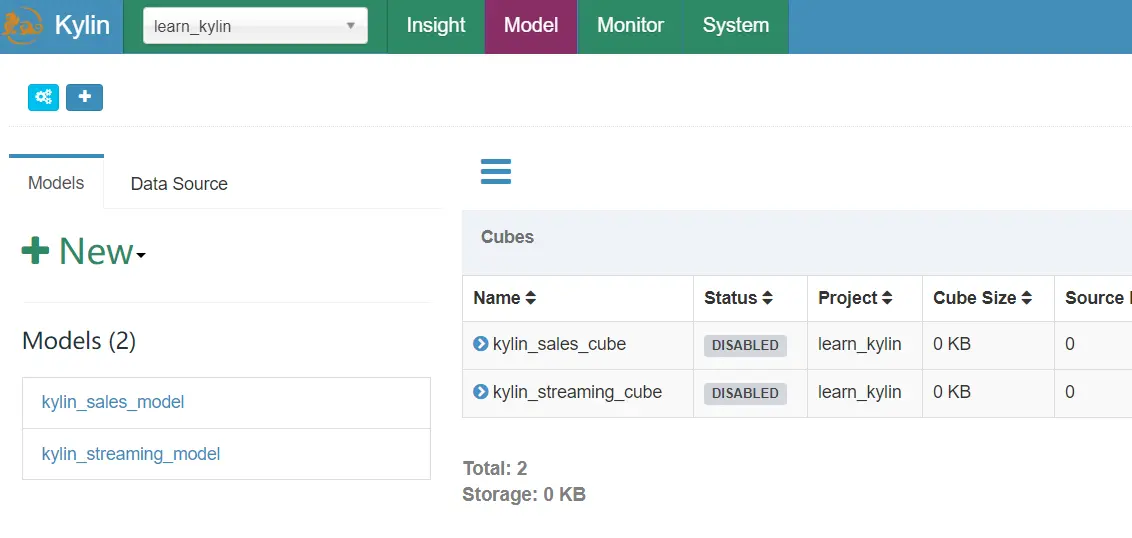Click the DISABLED badge of kylin_sales_cube
The height and width of the screenshot is (538, 1132).
click(x=745, y=345)
